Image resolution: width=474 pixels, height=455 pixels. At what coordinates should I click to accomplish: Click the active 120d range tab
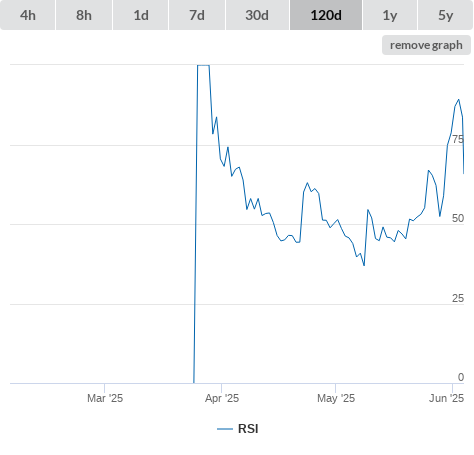[326, 15]
